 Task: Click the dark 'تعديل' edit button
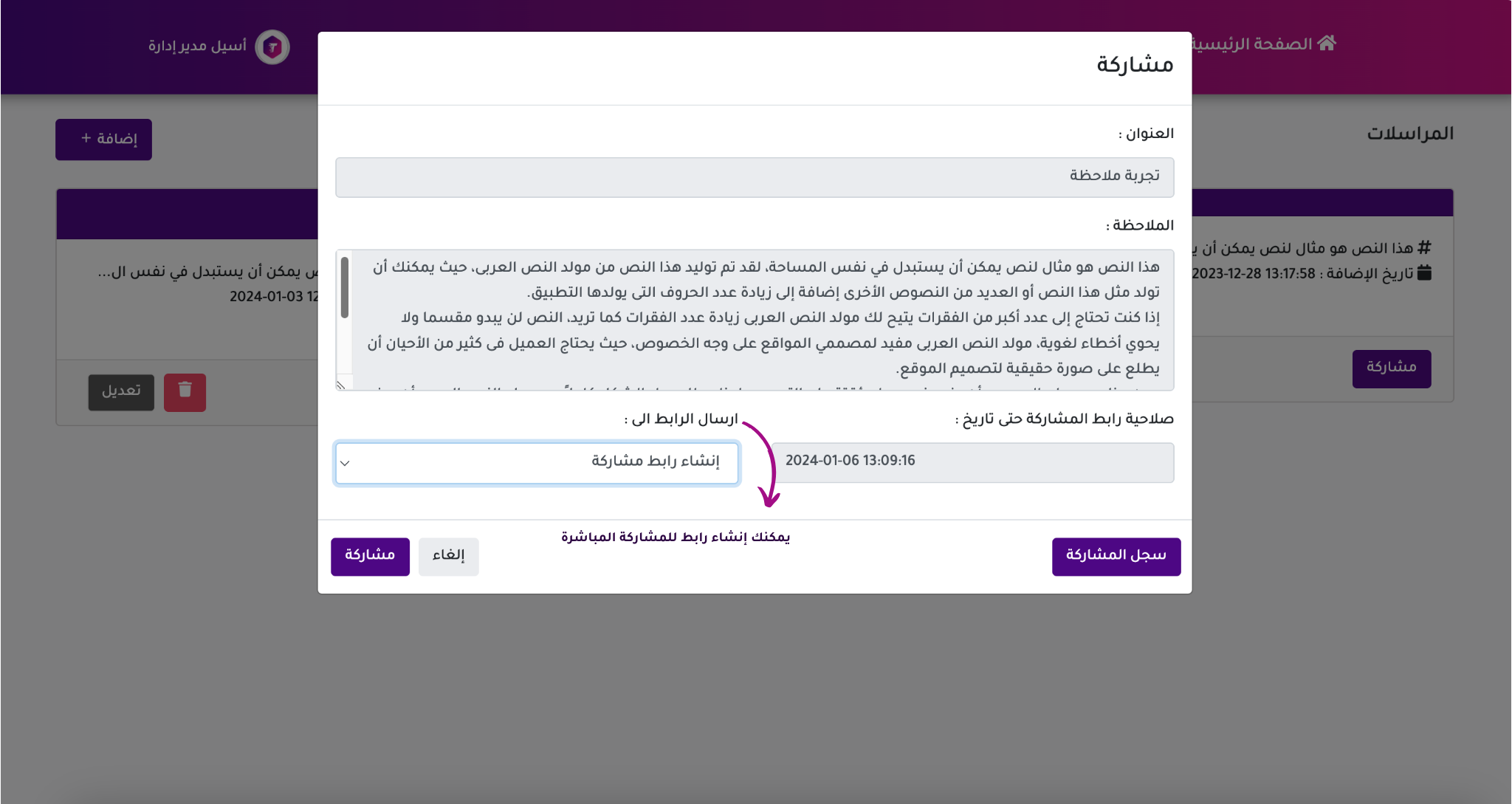[121, 391]
